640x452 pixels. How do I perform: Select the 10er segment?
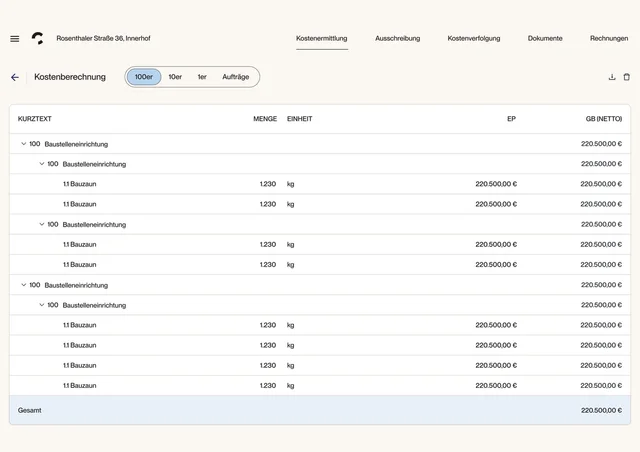point(175,77)
